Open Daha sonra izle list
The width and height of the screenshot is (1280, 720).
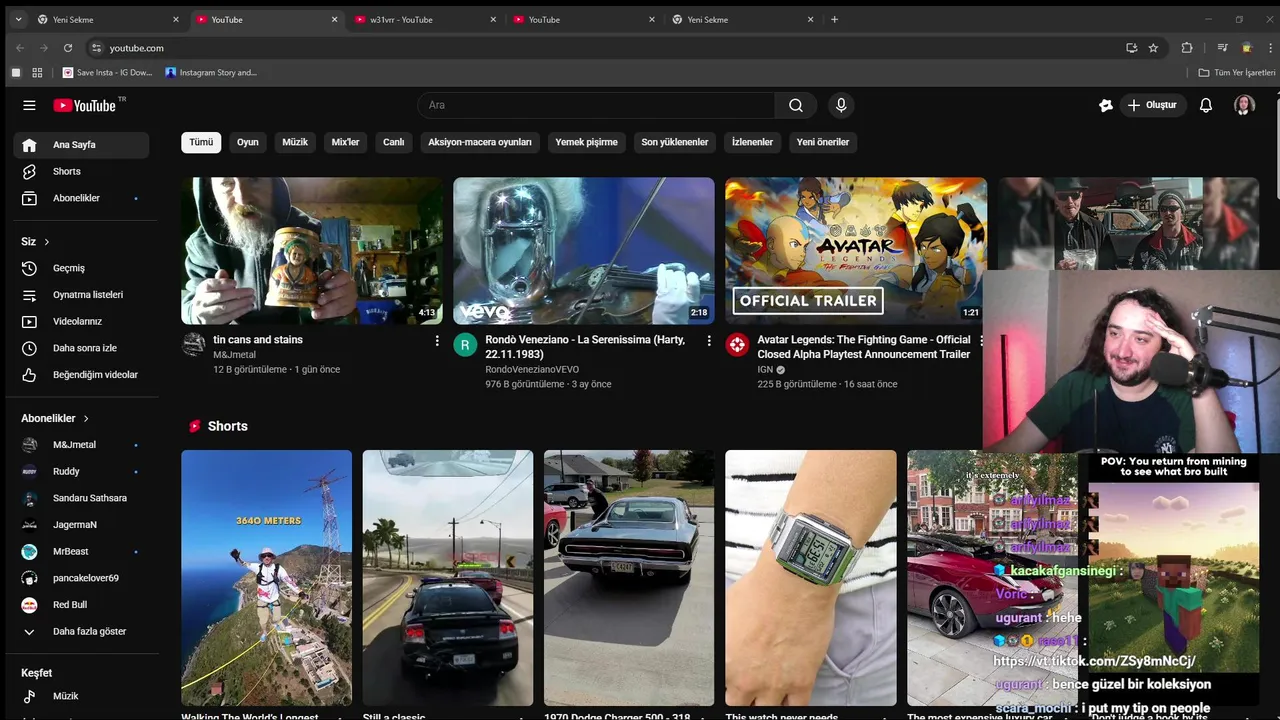tap(81, 348)
